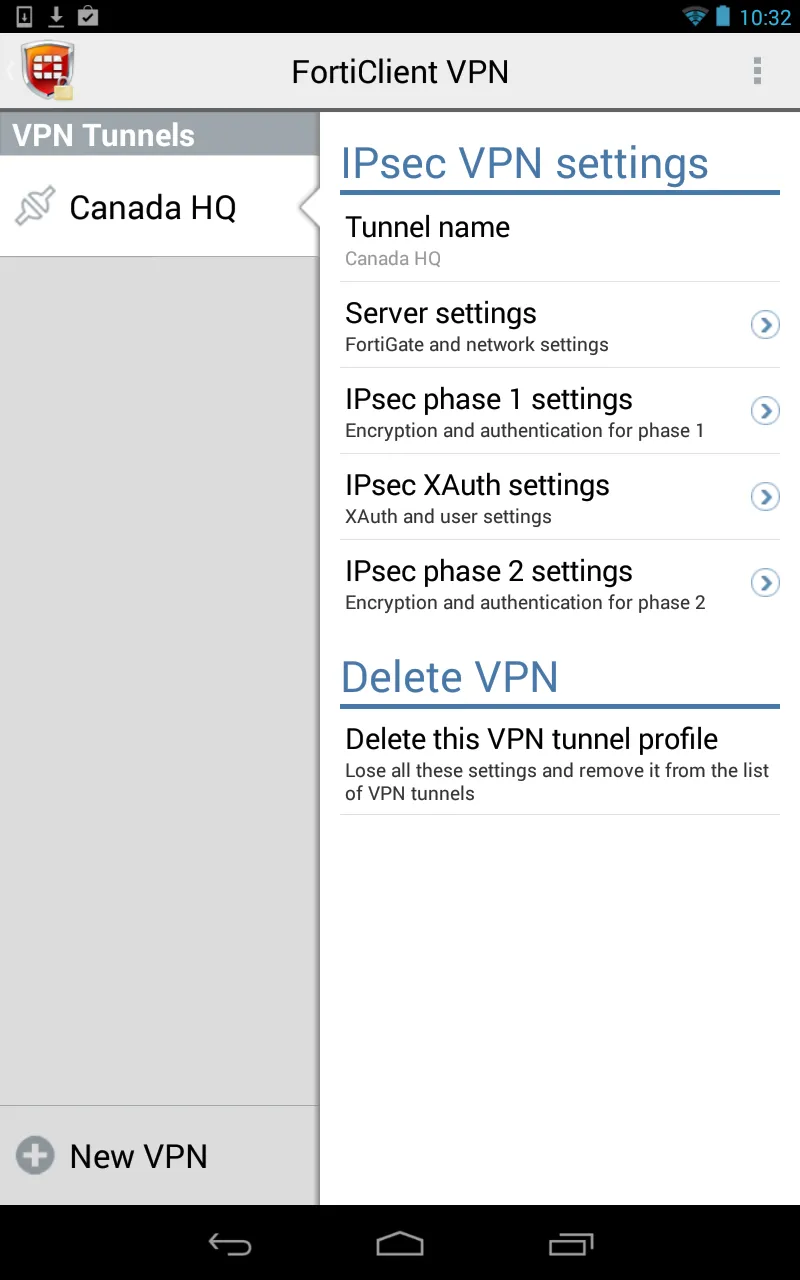800x1280 pixels.
Task: Tap the plug icon beside Canada HQ
Action: tap(34, 205)
